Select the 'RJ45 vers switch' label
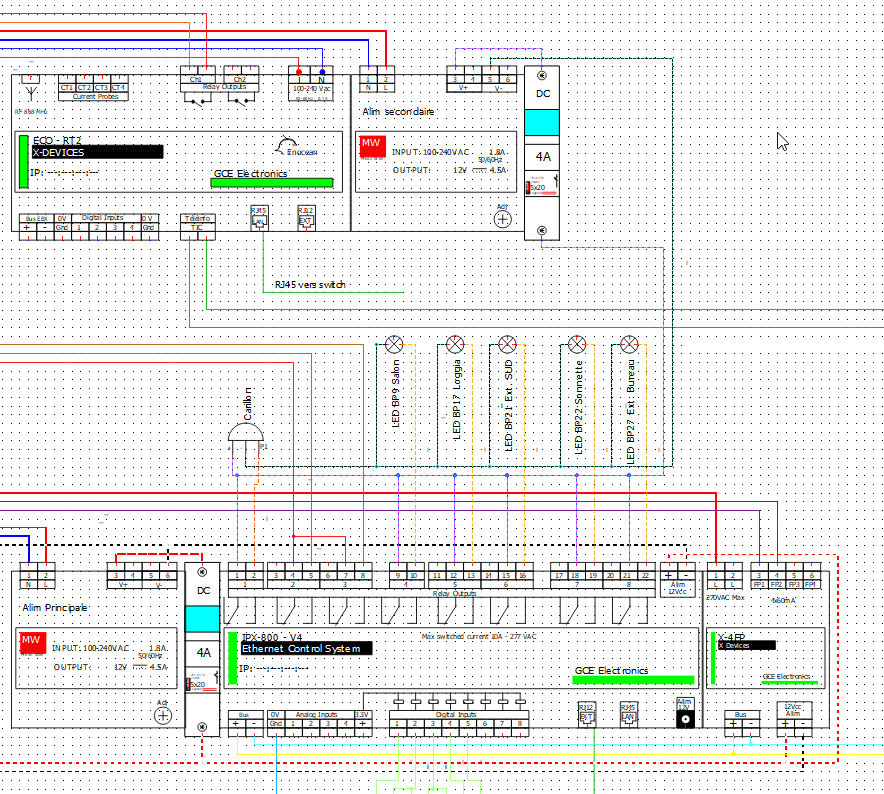Screen dimensions: 884x794 tap(310, 285)
